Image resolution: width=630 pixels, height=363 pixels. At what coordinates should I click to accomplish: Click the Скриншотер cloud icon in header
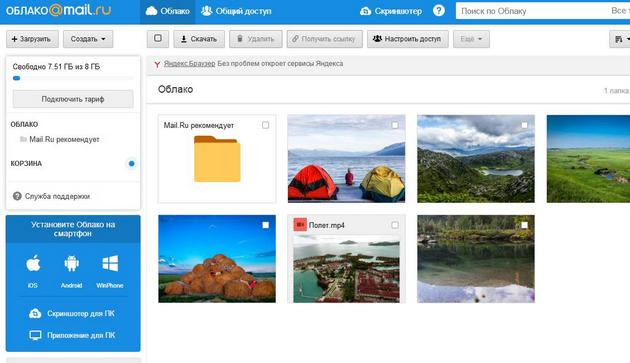click(x=365, y=11)
